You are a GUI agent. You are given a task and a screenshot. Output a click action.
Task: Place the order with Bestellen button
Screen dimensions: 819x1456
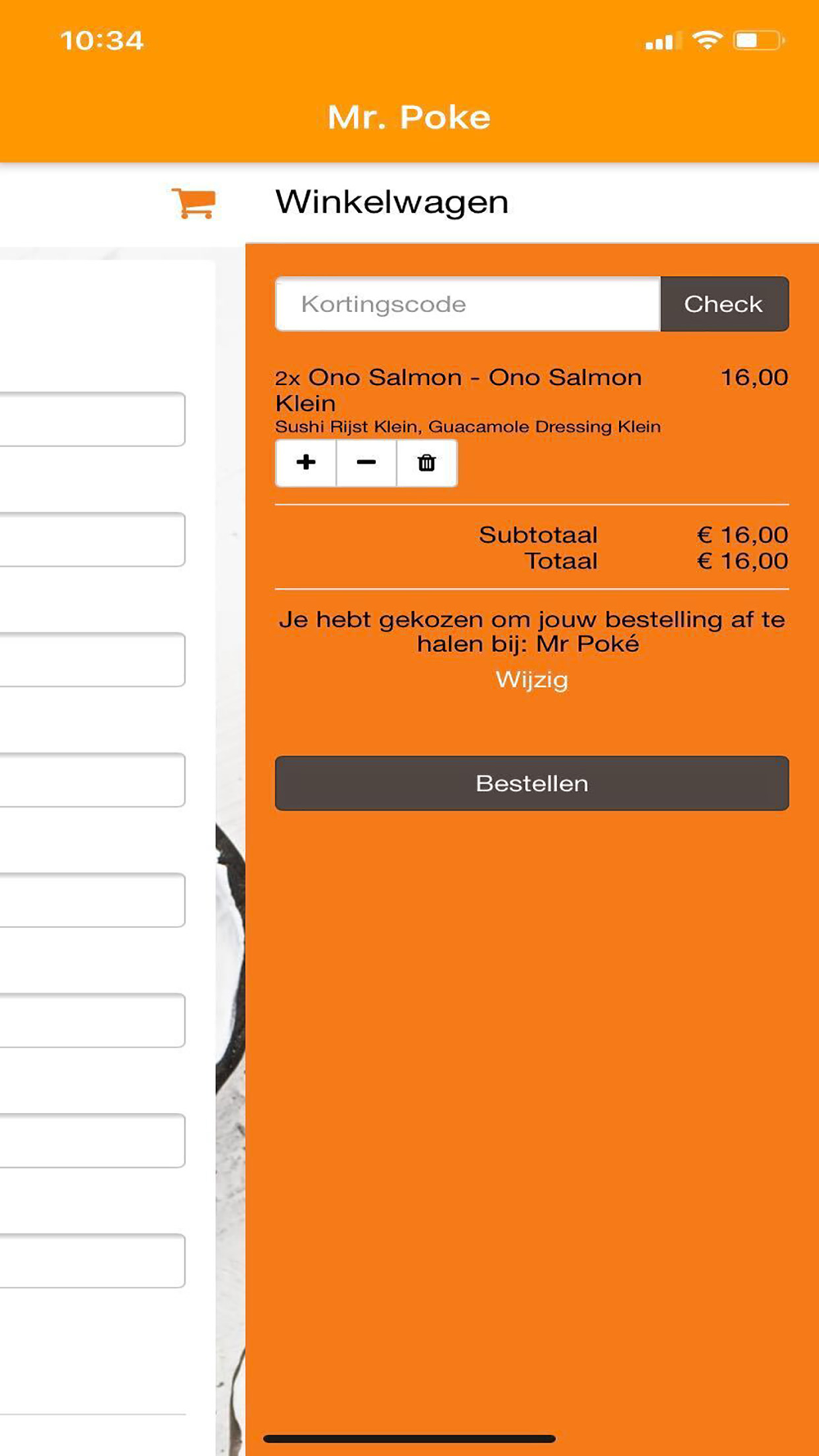coord(532,783)
